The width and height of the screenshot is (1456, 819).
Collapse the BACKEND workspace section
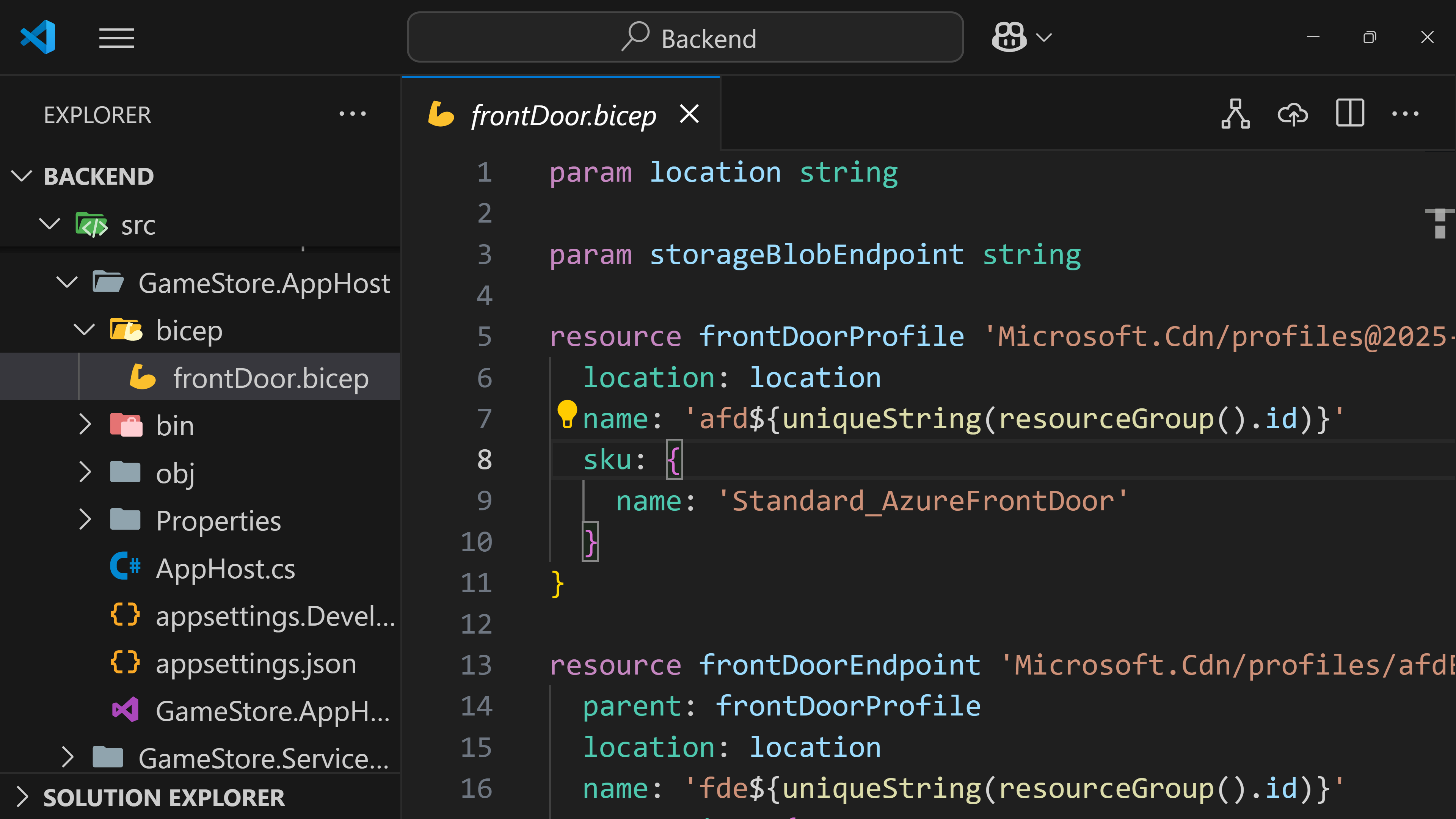[x=22, y=176]
